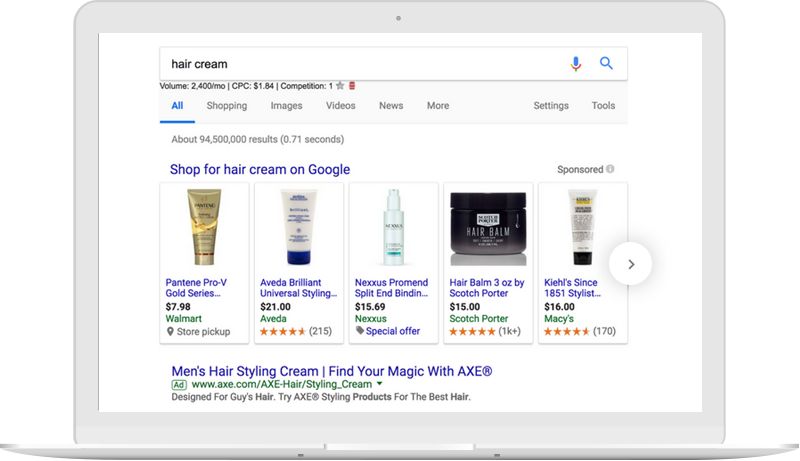This screenshot has width=800, height=461.
Task: Click the Aveda white tube product image
Action: coord(299,227)
